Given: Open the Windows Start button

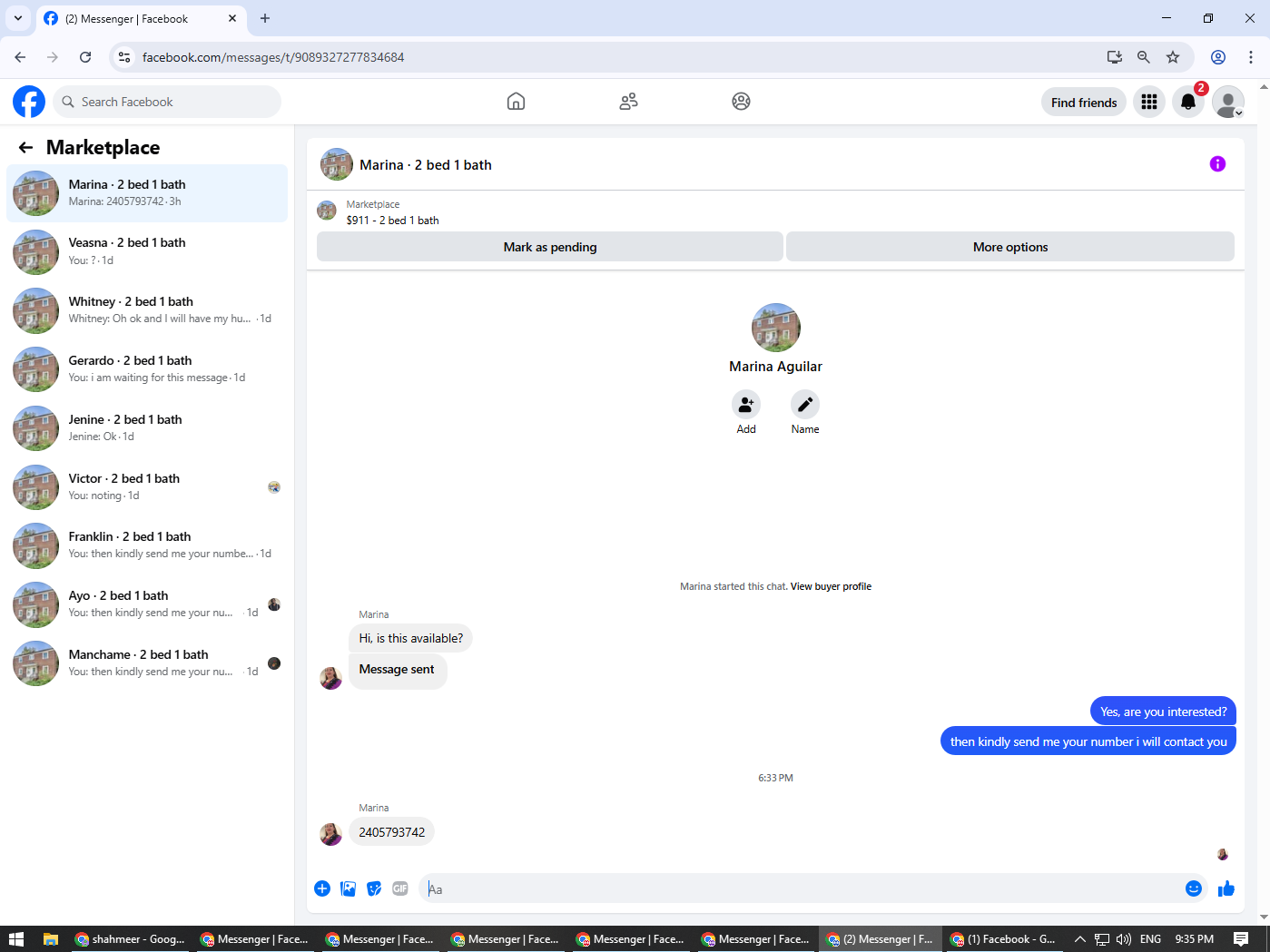Looking at the screenshot, I should click(x=15, y=939).
